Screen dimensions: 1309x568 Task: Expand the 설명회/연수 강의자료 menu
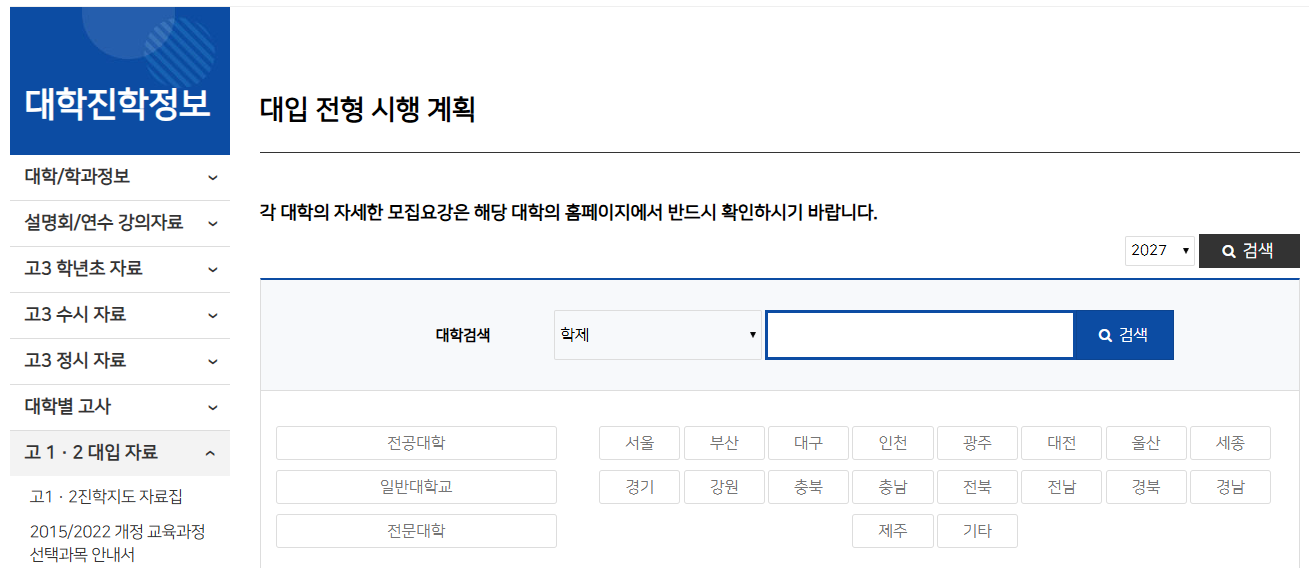pos(120,223)
